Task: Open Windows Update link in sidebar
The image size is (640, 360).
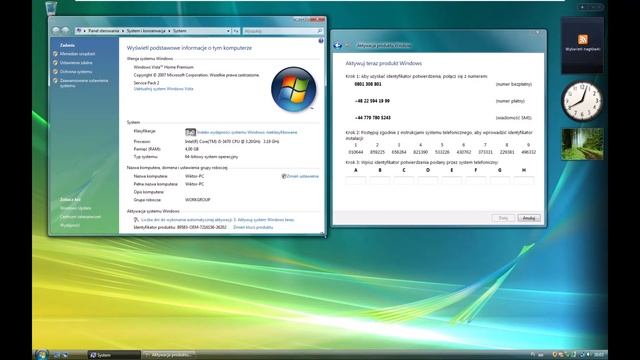Action: (76, 208)
